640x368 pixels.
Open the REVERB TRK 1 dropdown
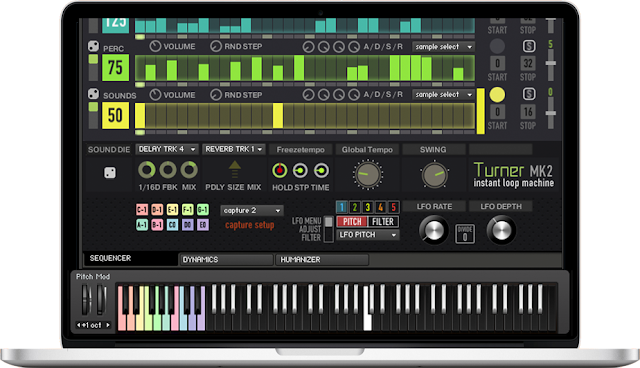click(234, 149)
